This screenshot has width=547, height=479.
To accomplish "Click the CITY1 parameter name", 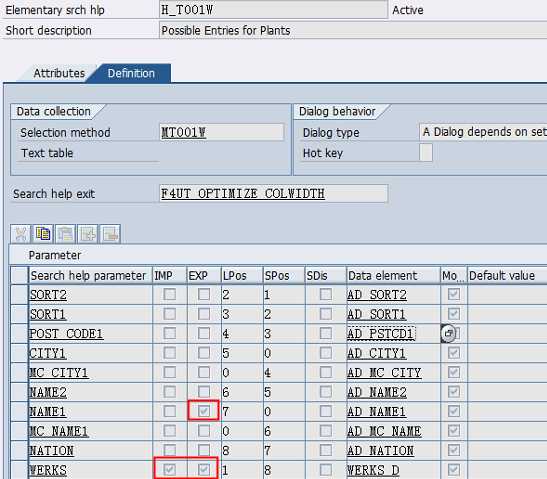I will pyautogui.click(x=48, y=353).
